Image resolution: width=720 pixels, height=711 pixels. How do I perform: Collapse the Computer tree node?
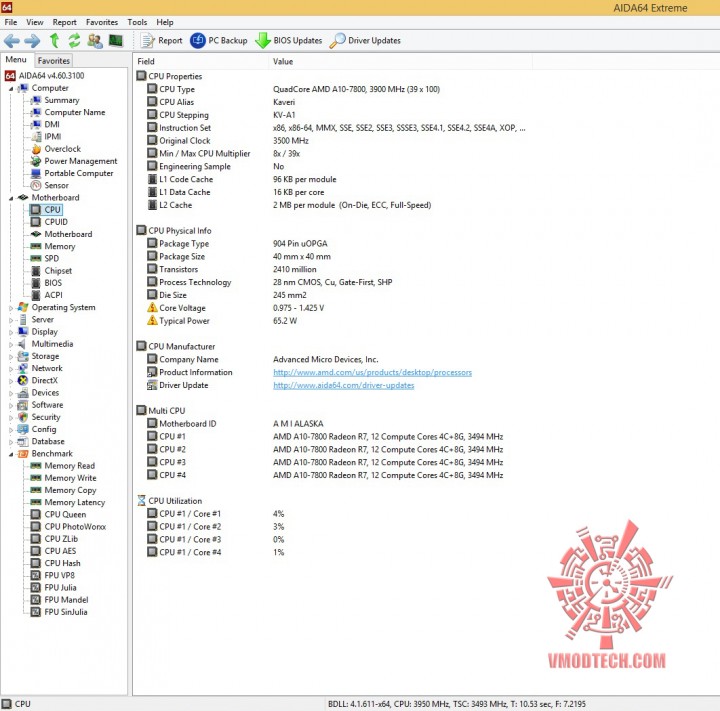pyautogui.click(x=11, y=88)
